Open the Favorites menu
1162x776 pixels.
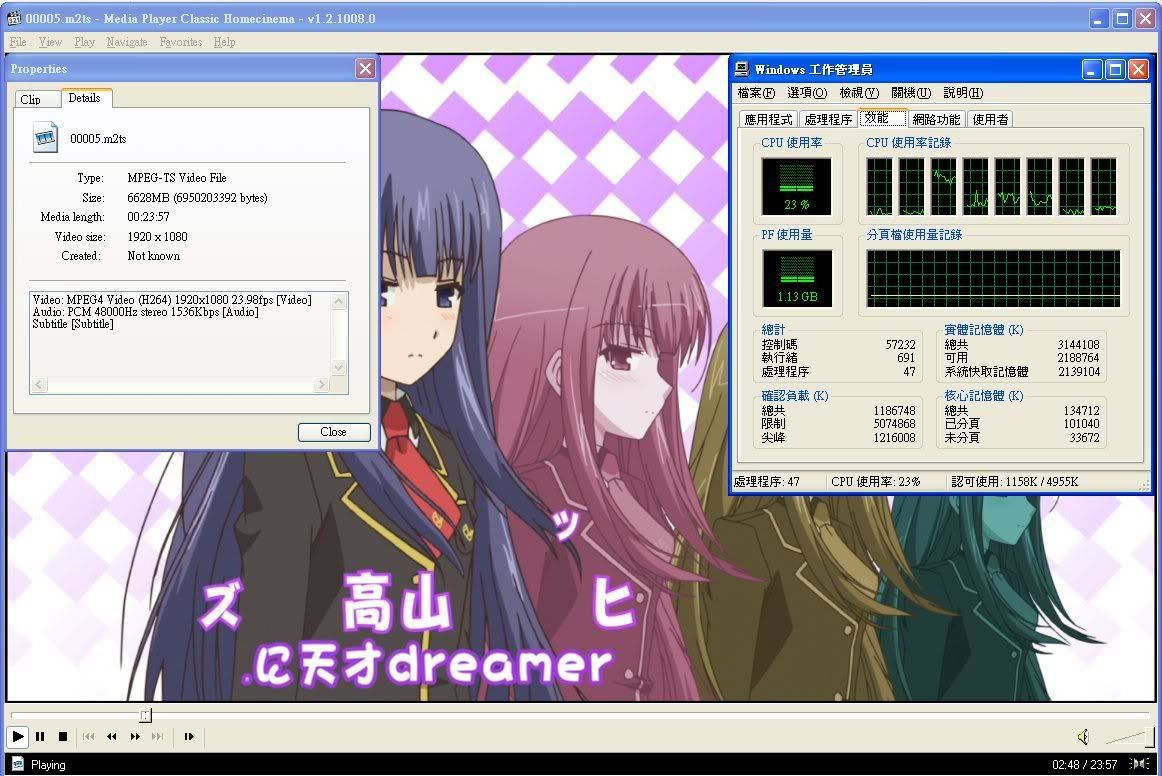181,42
